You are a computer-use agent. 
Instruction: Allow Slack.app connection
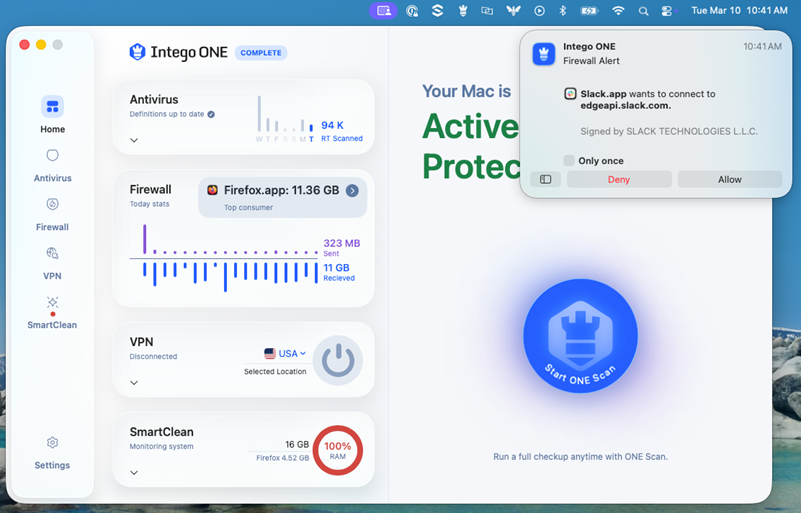tap(729, 179)
